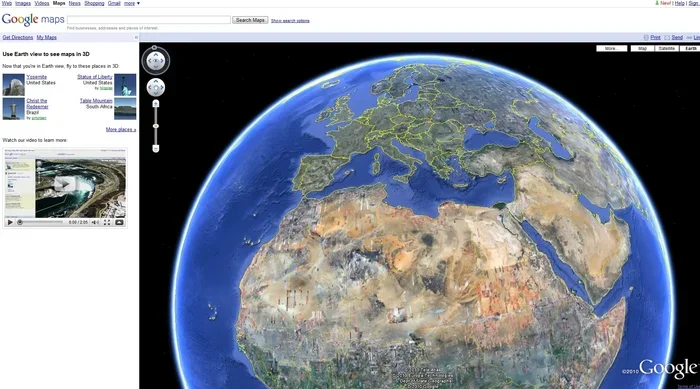Screen dimensions: 700x389
Task: Click the Maps item in the top navigation
Action: [59, 3]
